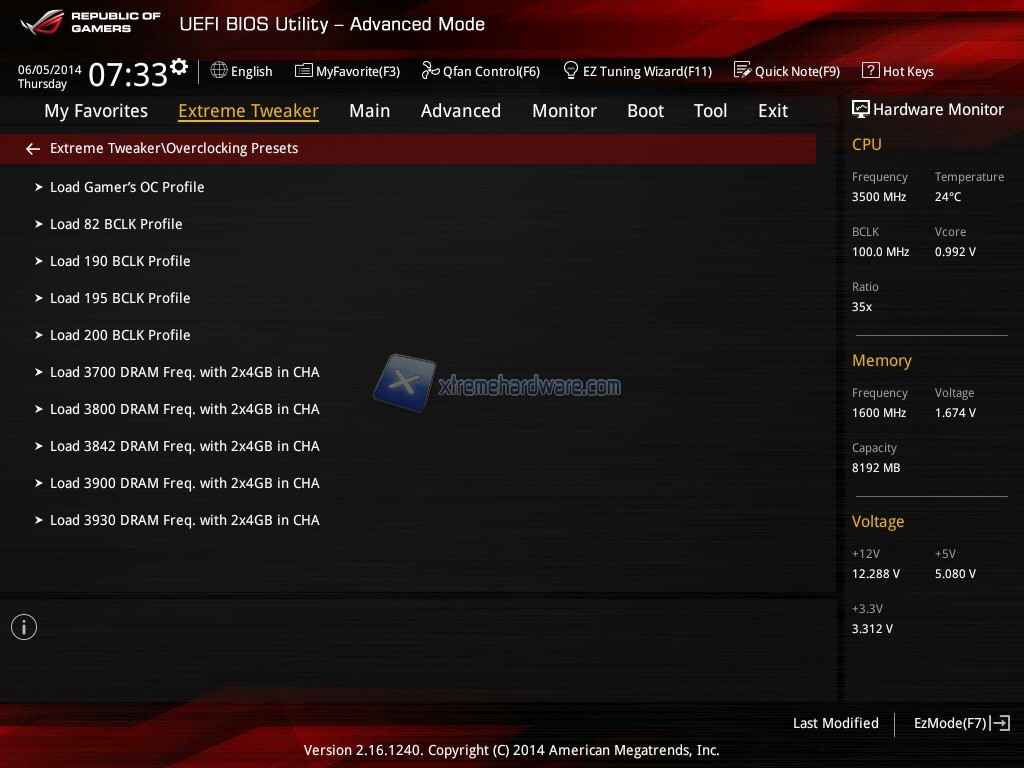Image resolution: width=1024 pixels, height=768 pixels.
Task: Select Load 3700 DRAM Freq. preset
Action: [x=184, y=372]
